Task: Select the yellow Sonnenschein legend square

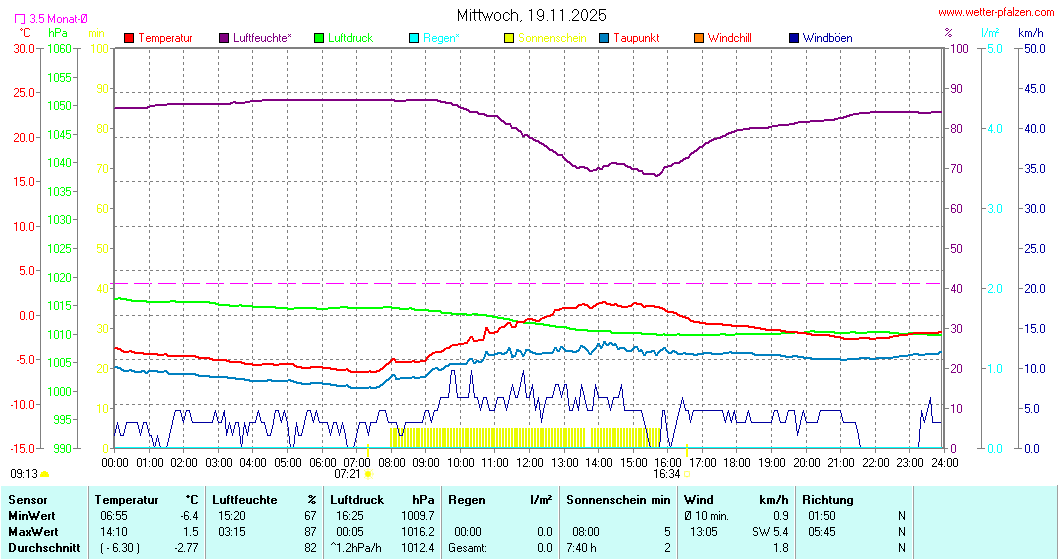Action: [509, 38]
